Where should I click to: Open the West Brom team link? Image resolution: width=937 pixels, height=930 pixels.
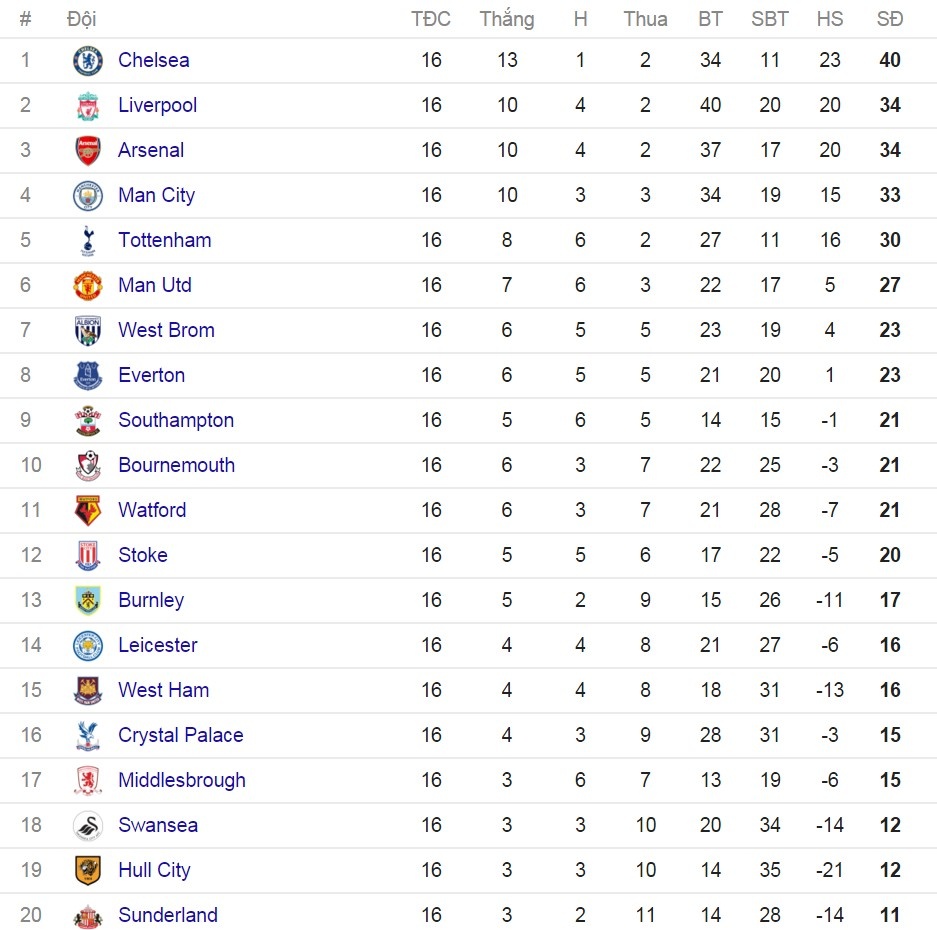coord(166,330)
